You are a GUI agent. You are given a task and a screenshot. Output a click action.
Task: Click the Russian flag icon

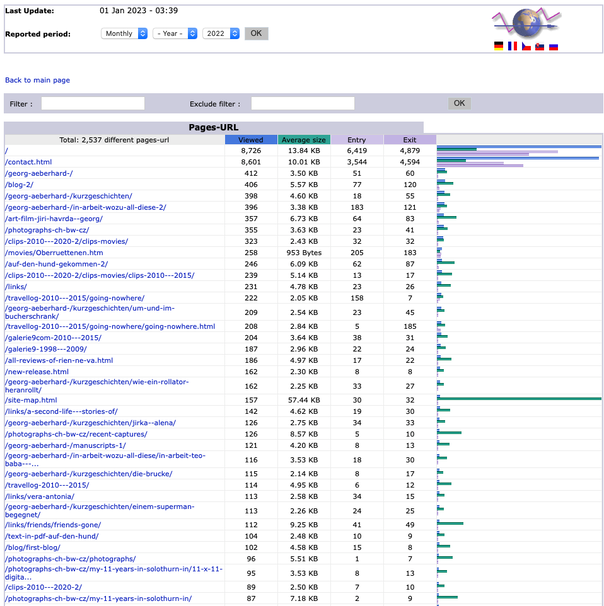click(554, 47)
